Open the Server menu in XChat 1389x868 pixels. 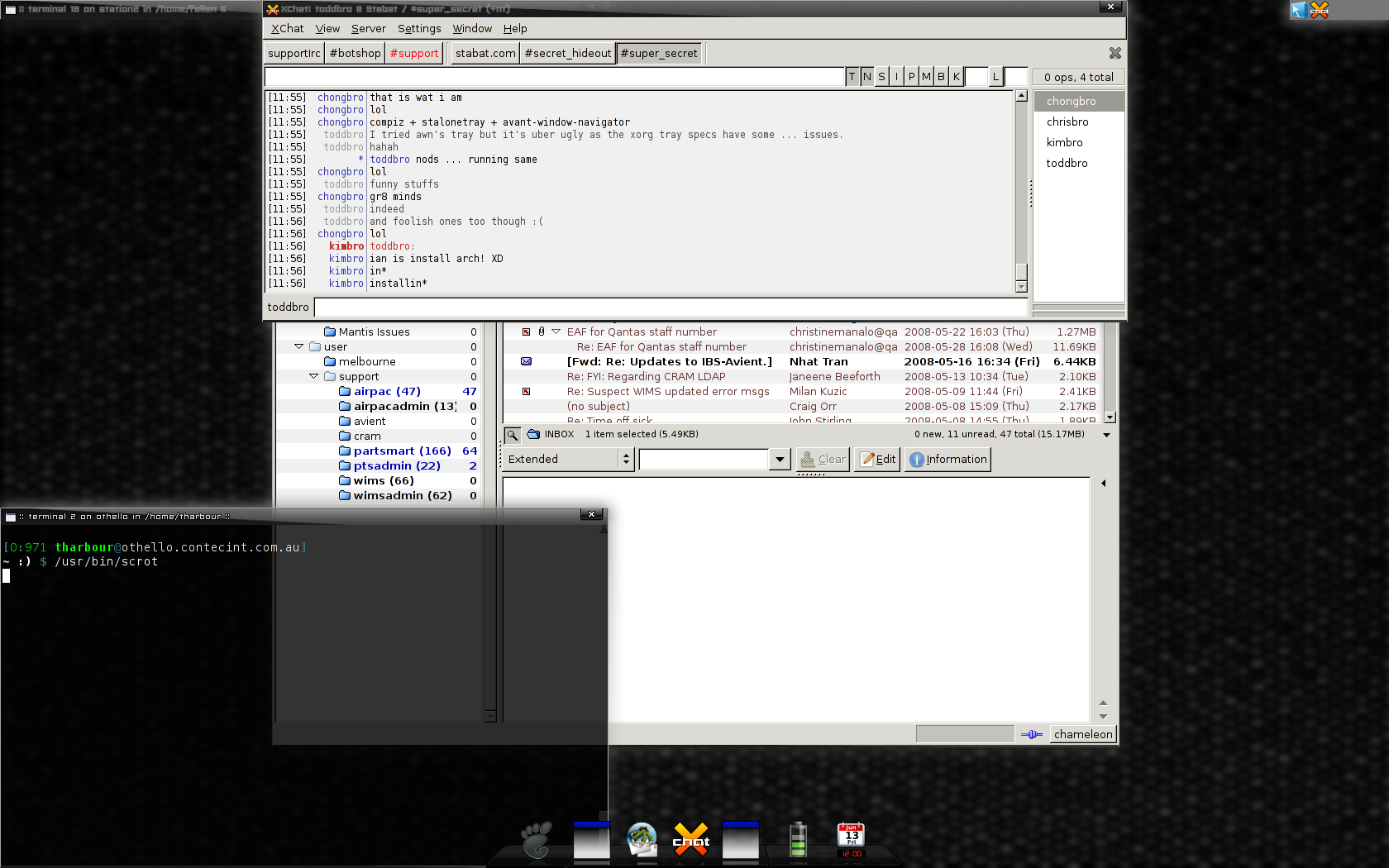(x=368, y=28)
